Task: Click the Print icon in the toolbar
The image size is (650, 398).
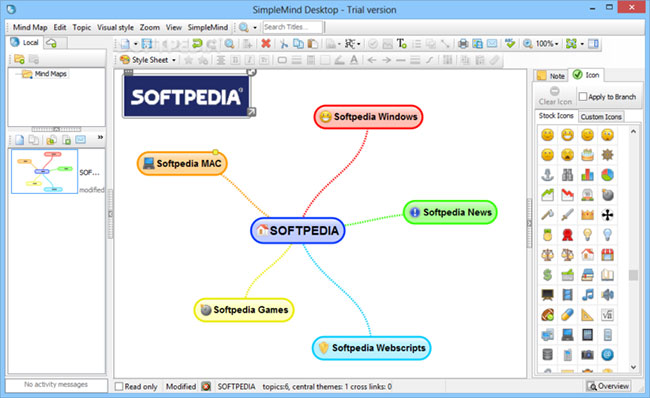Action: pos(463,44)
